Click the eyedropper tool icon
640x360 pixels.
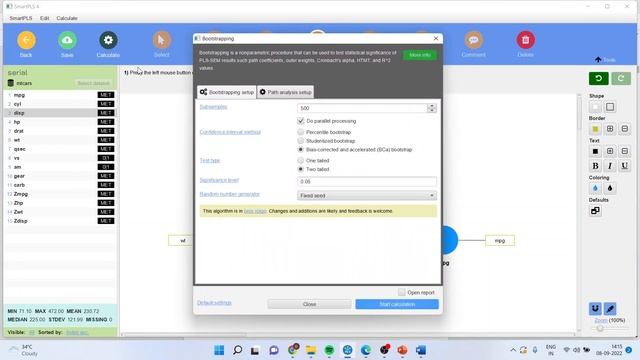pyautogui.click(x=610, y=309)
